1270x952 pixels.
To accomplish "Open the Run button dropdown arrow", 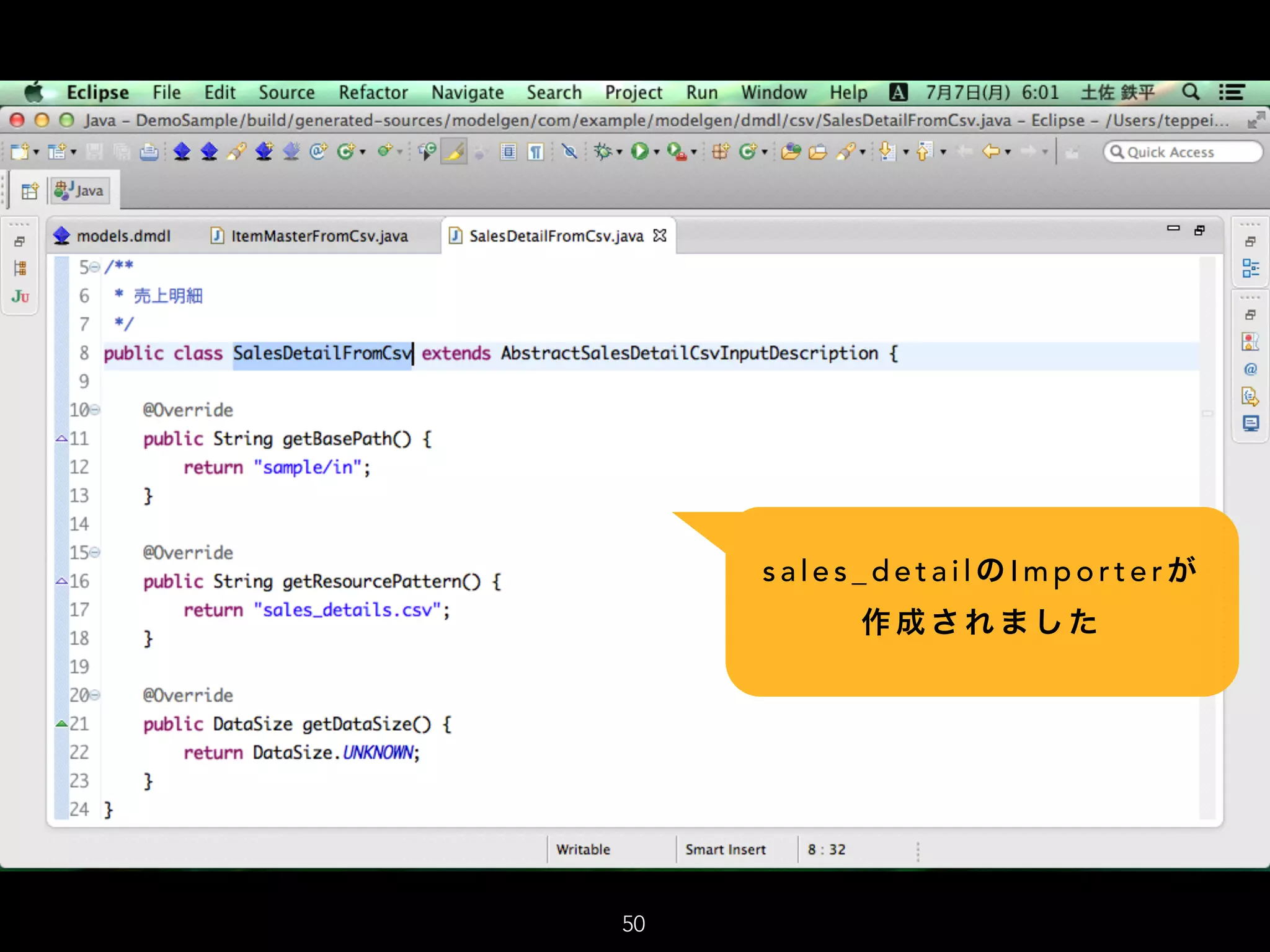I will pos(656,152).
